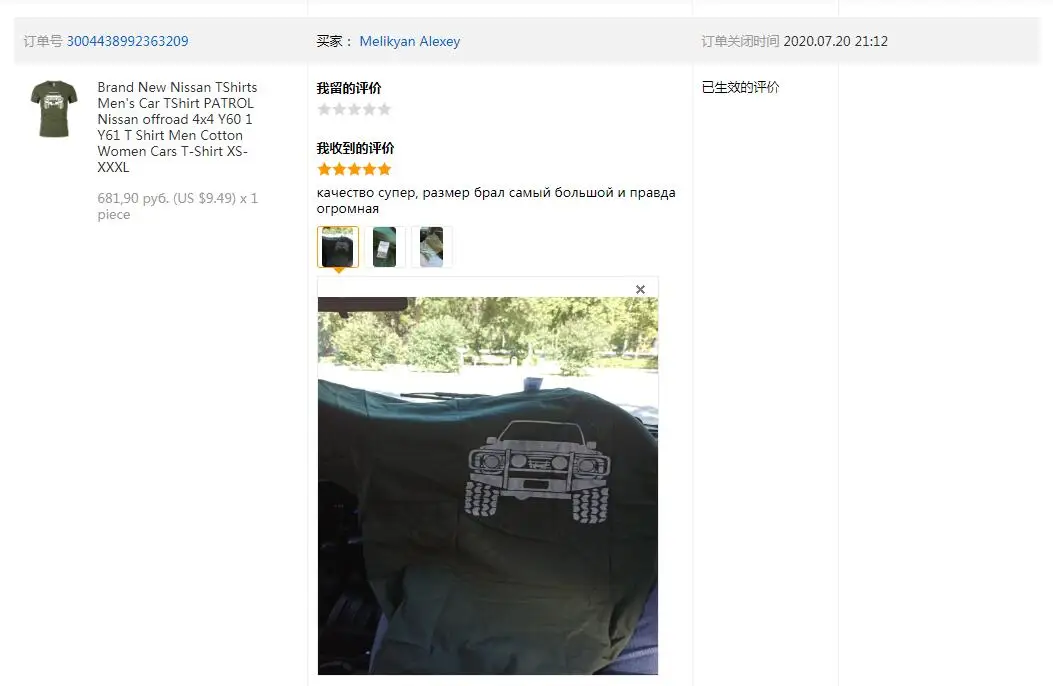Rate one star in my left feedback
Image resolution: width=1053 pixels, height=686 pixels.
click(324, 109)
